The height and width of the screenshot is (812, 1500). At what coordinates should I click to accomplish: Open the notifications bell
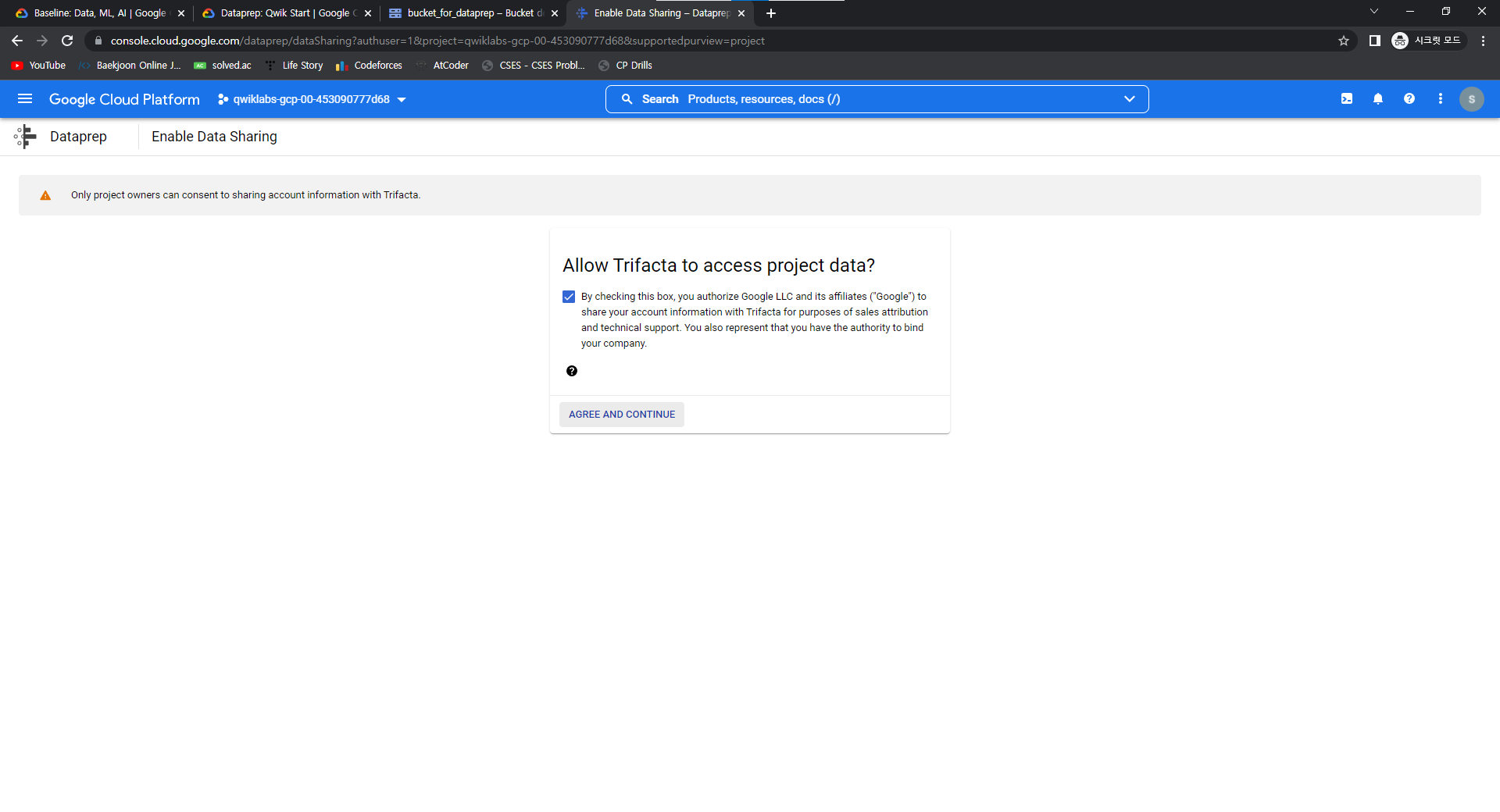click(1378, 99)
